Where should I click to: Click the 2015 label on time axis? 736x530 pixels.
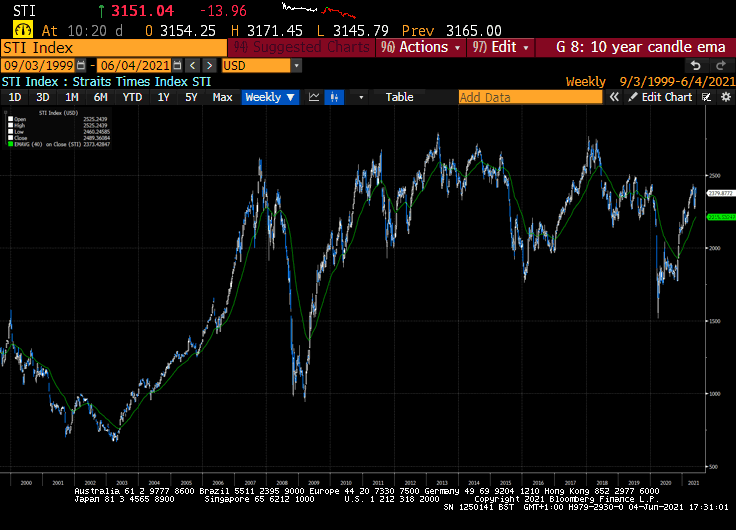[x=506, y=483]
